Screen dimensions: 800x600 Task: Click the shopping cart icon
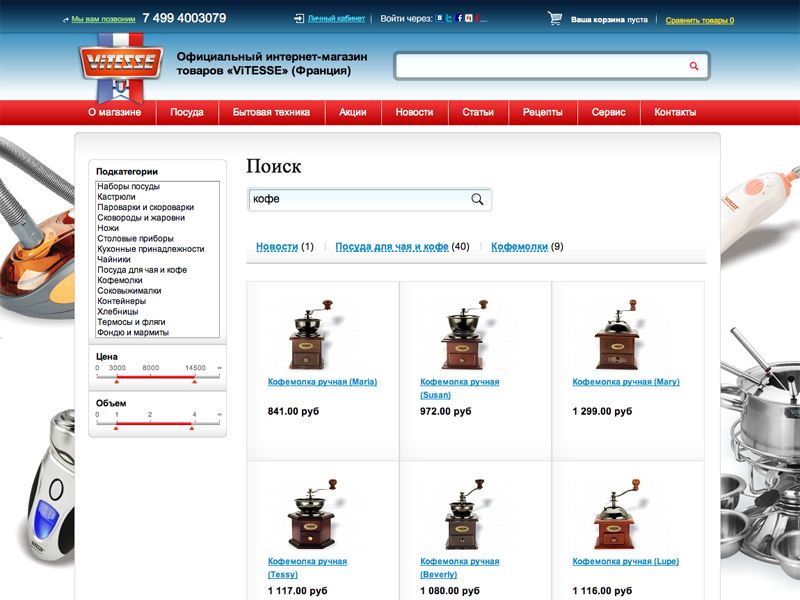(555, 18)
